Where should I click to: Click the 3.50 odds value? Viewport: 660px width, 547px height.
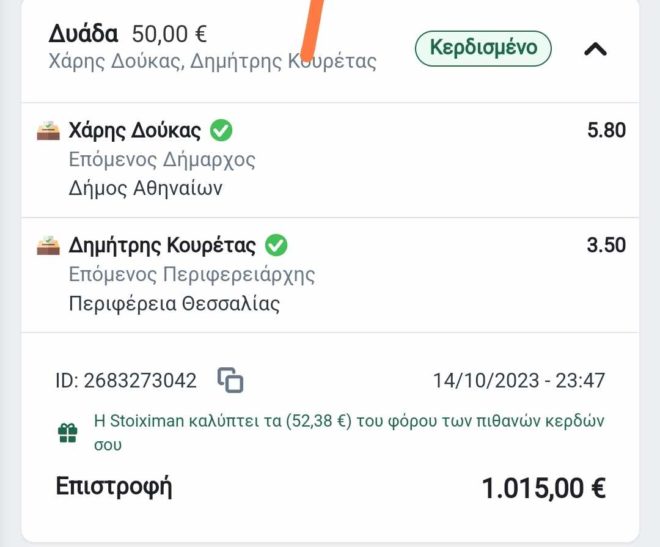click(x=606, y=246)
